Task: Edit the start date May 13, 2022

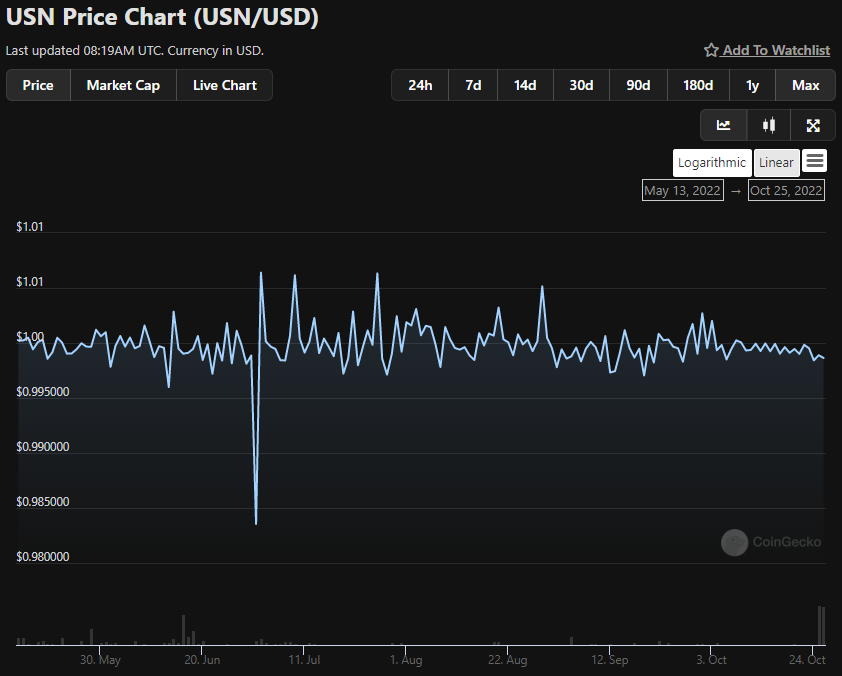Action: (682, 190)
